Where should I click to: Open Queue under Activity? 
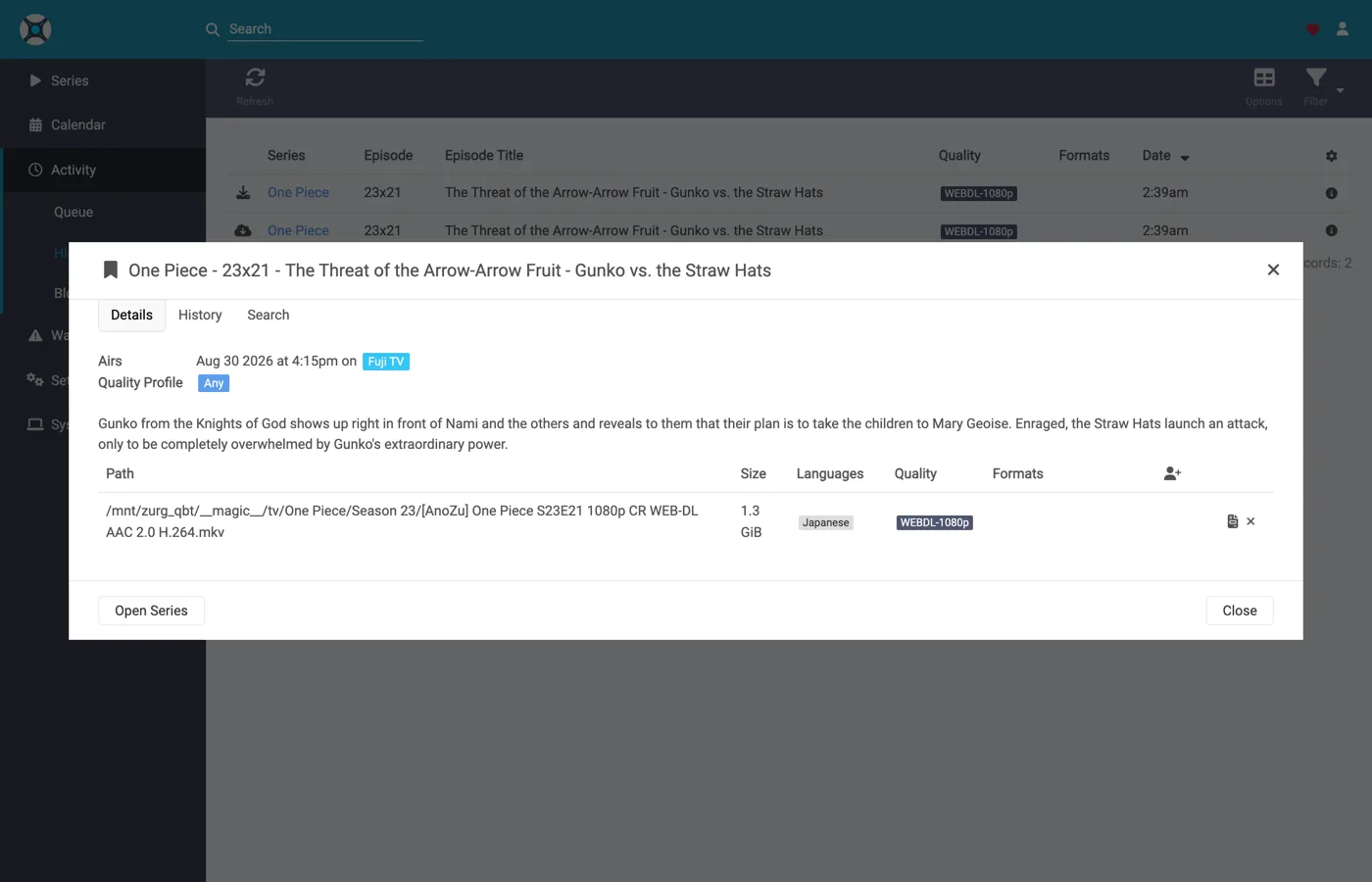pos(73,212)
